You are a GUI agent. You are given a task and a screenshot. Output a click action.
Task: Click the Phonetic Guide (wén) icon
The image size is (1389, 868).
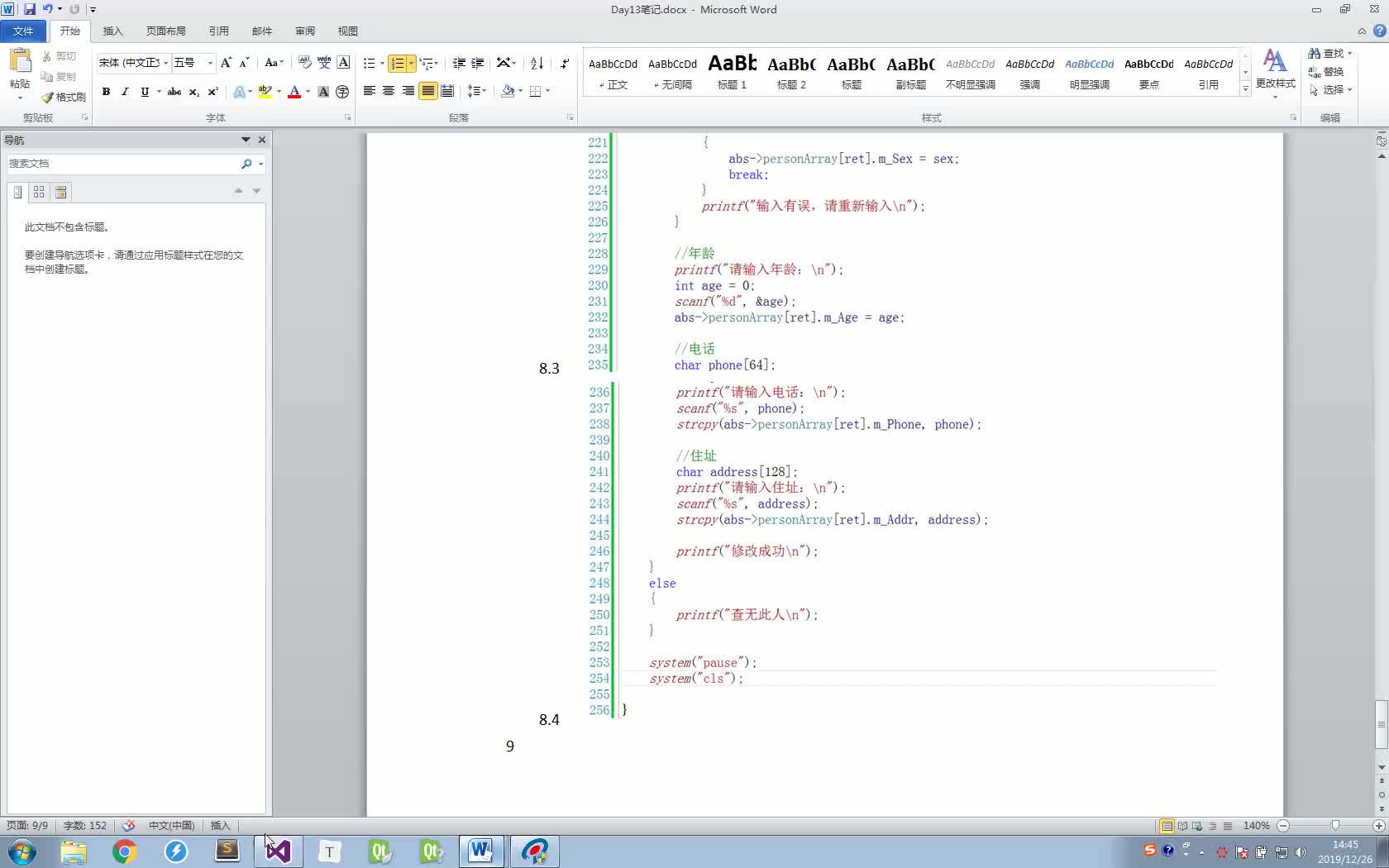pyautogui.click(x=324, y=63)
